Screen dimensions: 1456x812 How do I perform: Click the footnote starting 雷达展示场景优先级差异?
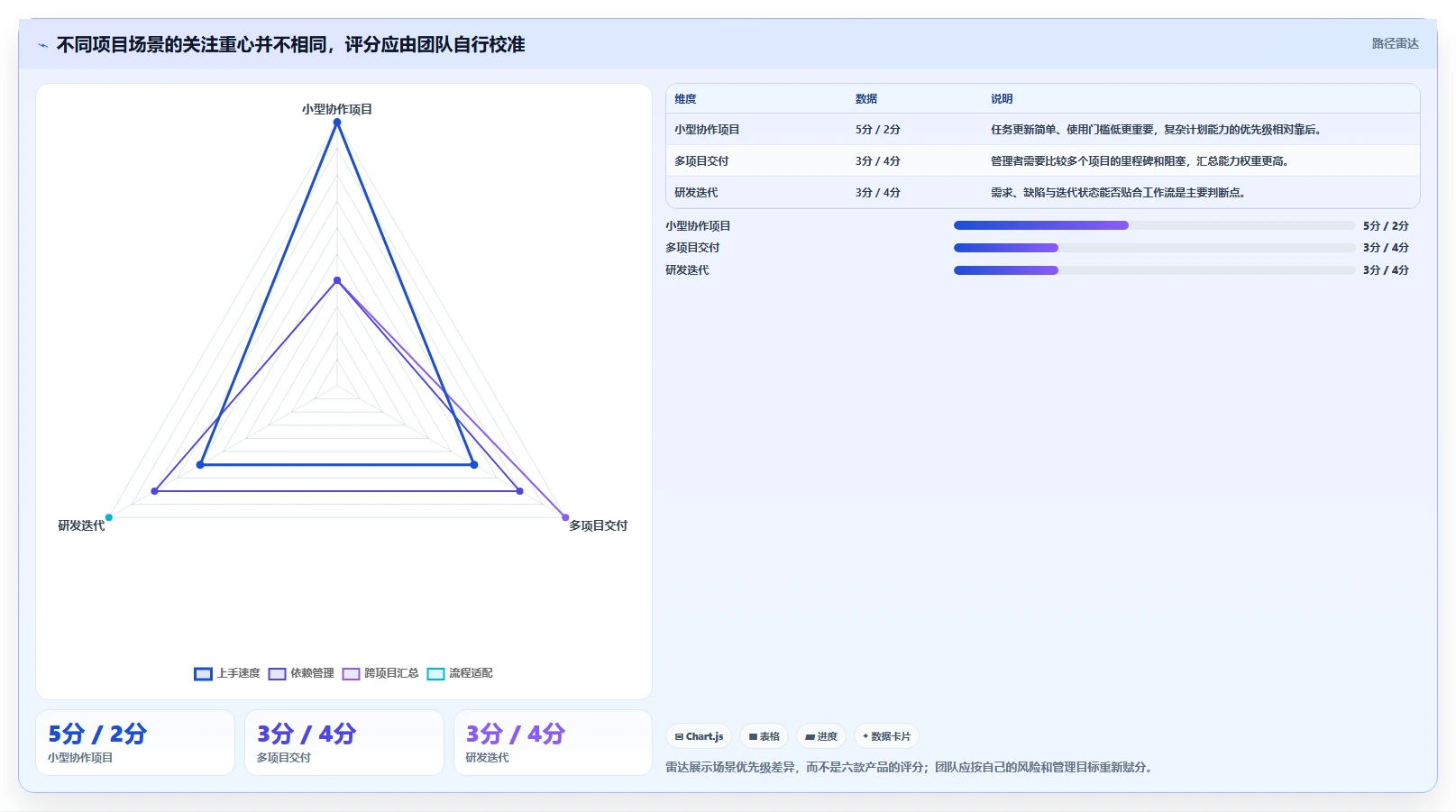coord(911,768)
